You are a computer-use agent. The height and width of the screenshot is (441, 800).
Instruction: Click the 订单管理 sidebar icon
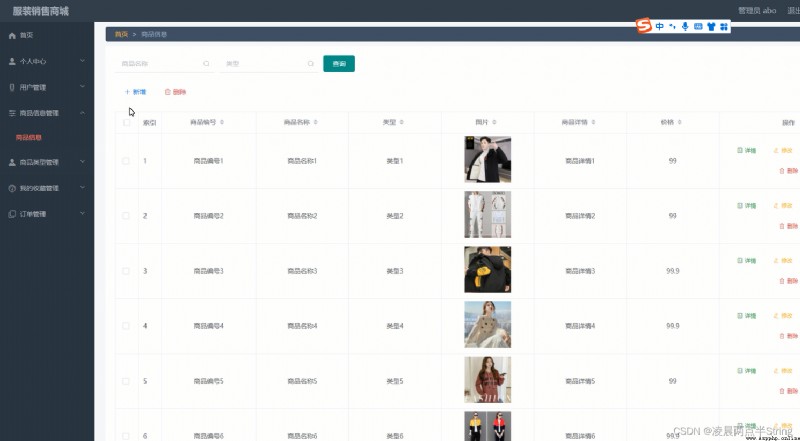point(12,214)
